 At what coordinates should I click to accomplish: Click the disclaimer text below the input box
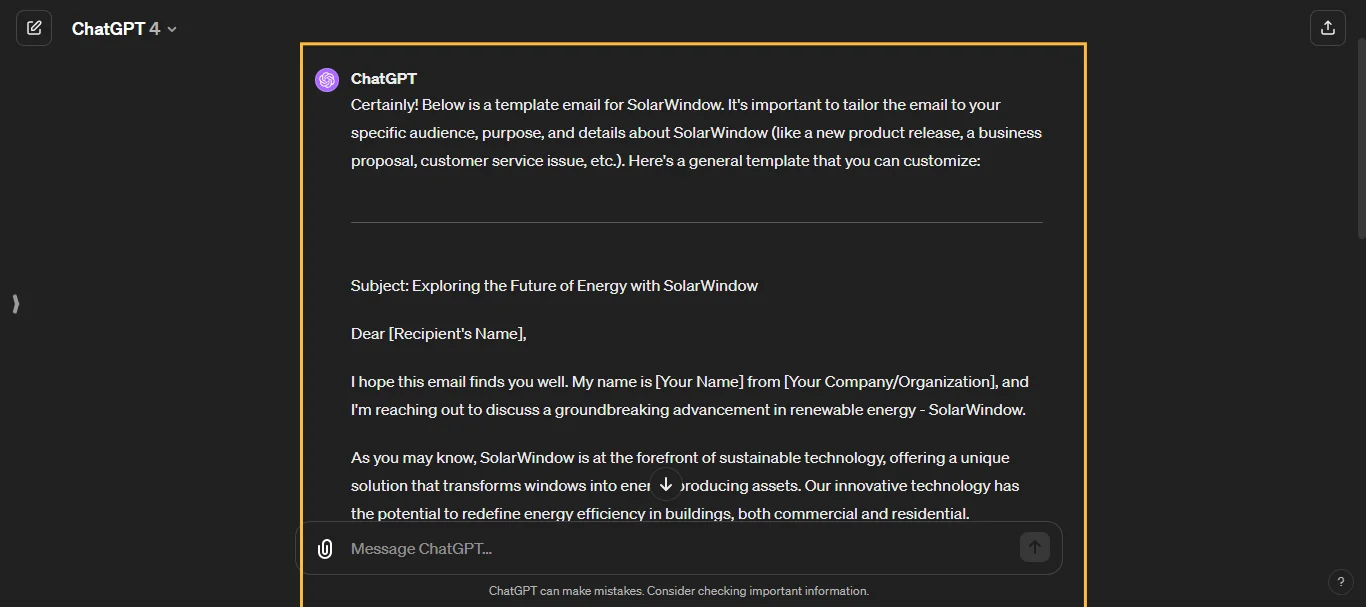(679, 590)
